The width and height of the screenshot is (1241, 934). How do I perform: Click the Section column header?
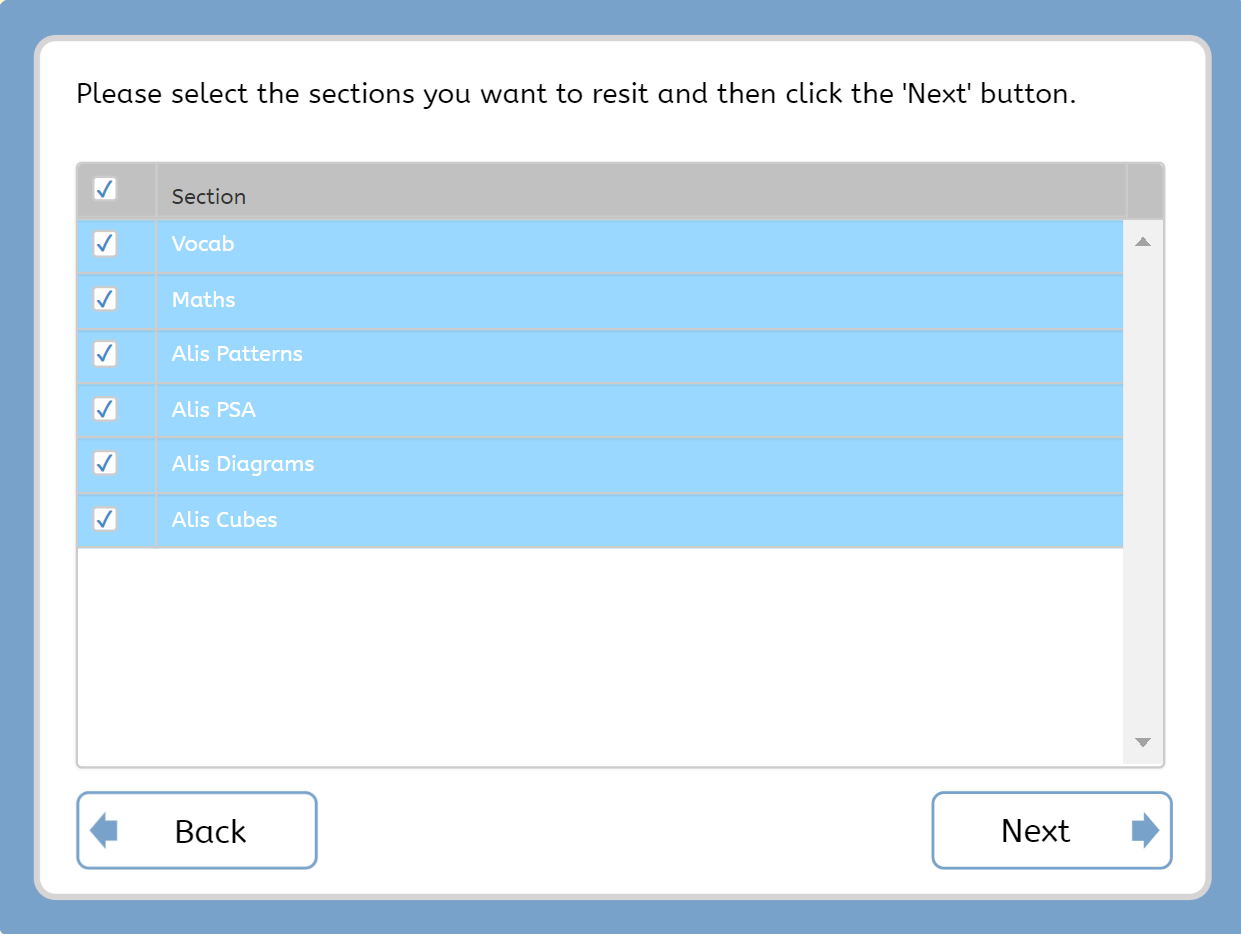click(209, 197)
